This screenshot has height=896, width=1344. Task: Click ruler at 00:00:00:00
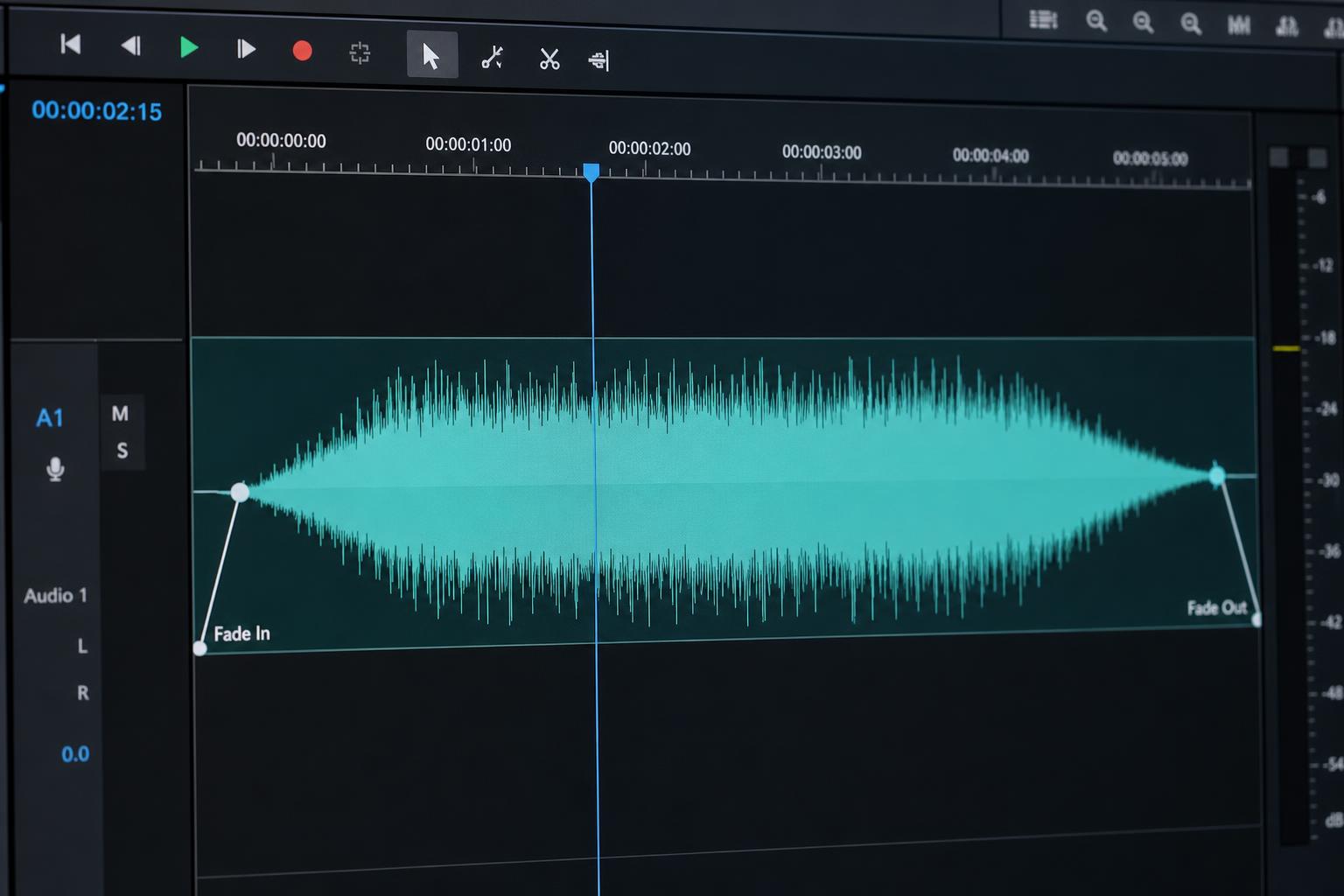281,141
